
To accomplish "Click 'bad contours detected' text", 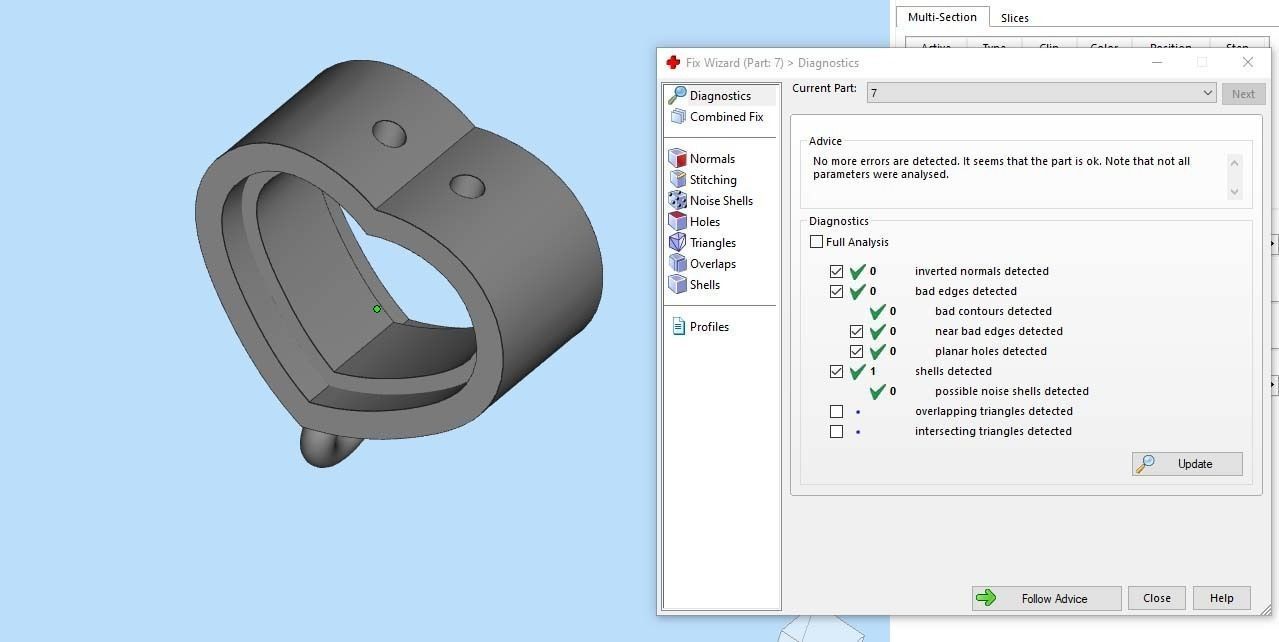I will tap(993, 311).
